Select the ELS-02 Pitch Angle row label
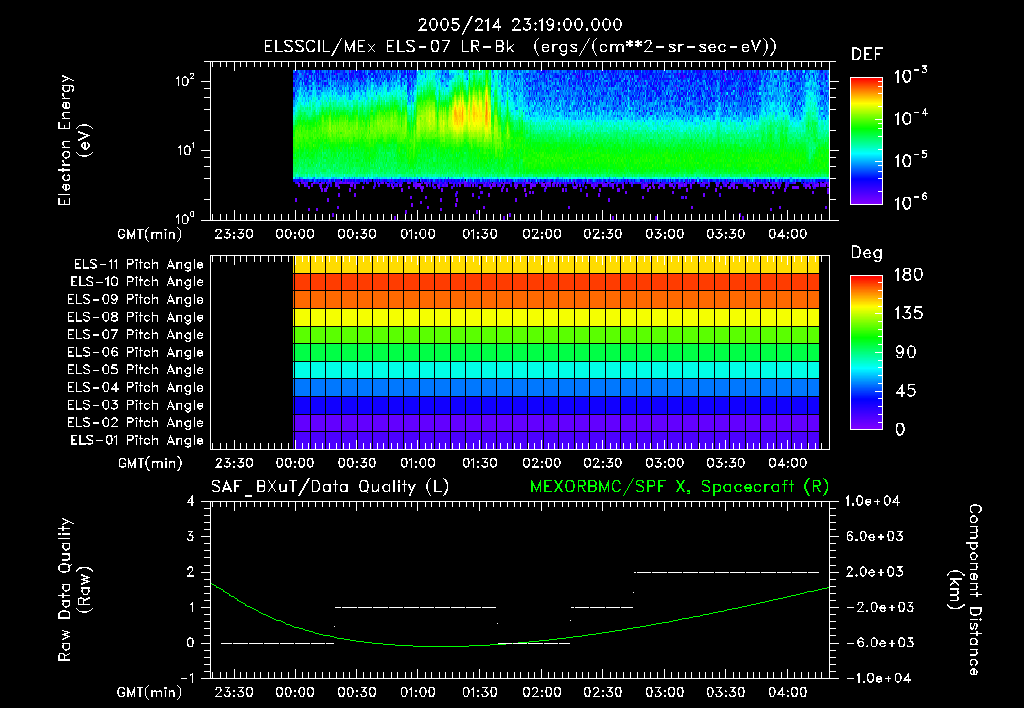This screenshot has width=1024, height=708. 136,423
